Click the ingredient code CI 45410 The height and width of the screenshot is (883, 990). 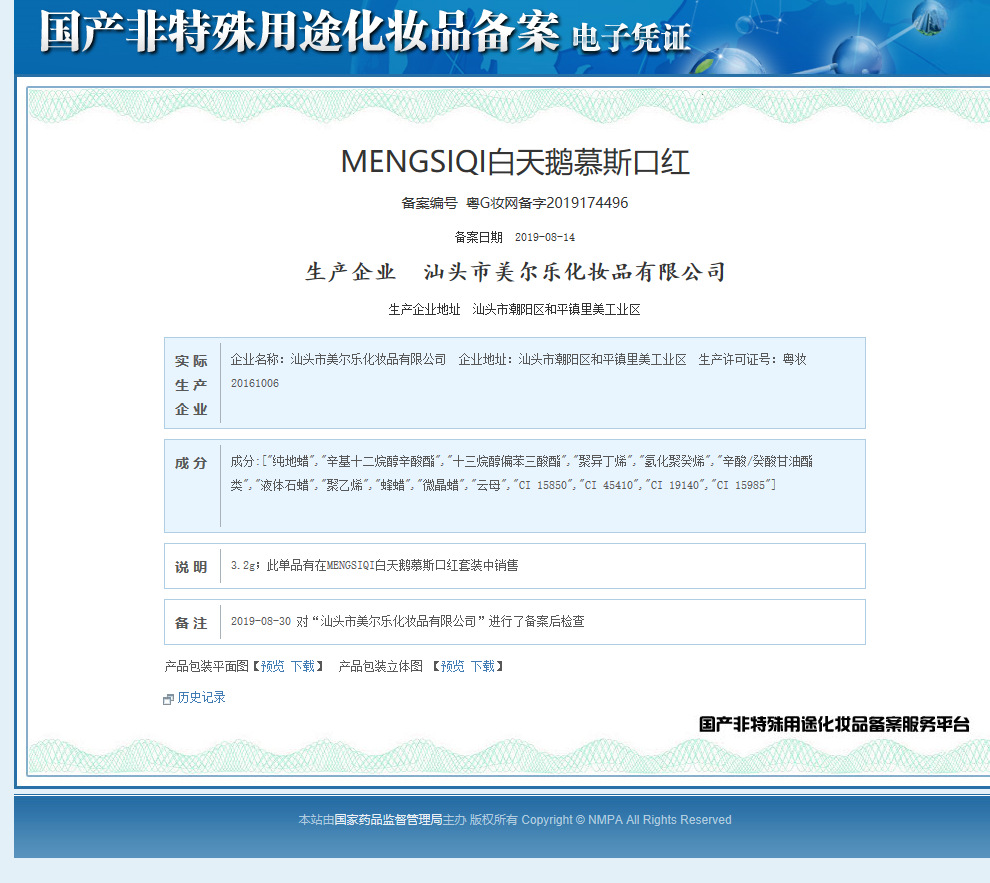(x=609, y=485)
